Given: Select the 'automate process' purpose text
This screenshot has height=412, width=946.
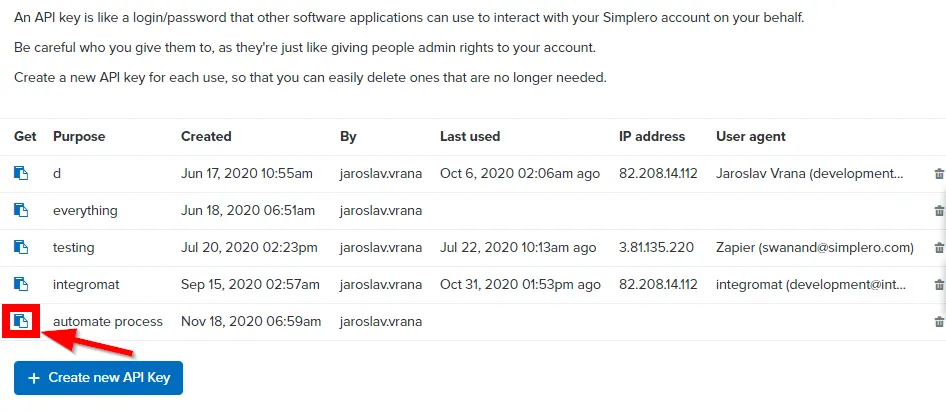Looking at the screenshot, I should click(x=107, y=321).
